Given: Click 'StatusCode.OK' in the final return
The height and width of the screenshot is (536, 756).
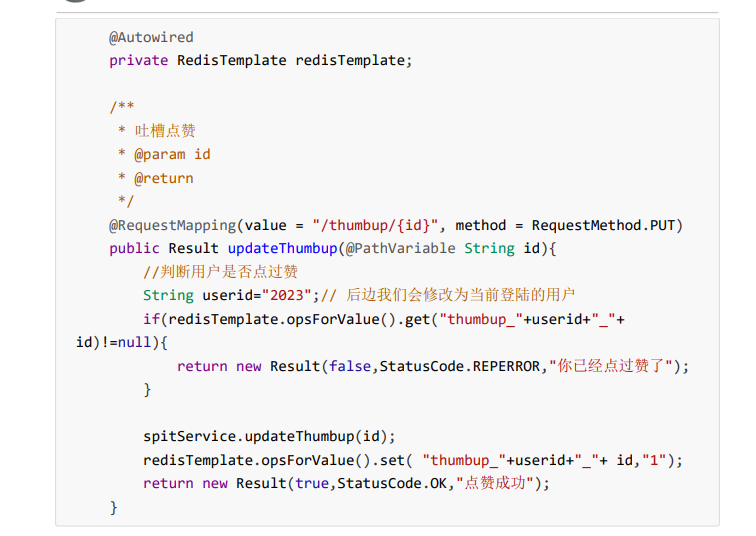Looking at the screenshot, I should click(x=392, y=483).
